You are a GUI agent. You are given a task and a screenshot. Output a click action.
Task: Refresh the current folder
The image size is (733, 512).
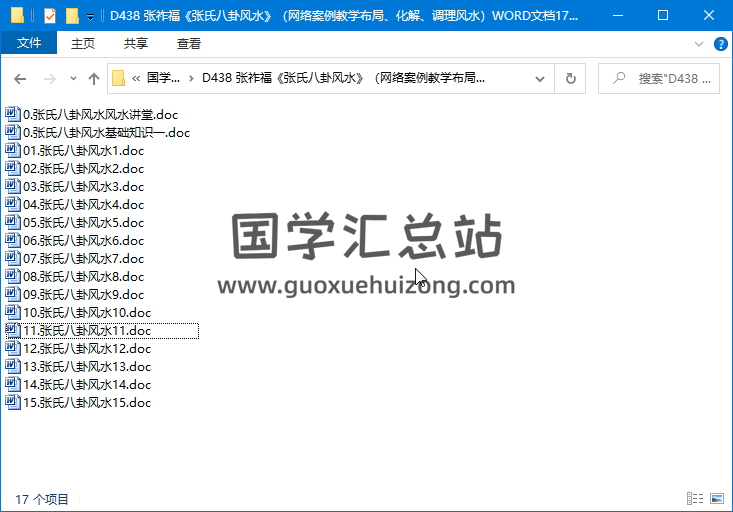570,79
